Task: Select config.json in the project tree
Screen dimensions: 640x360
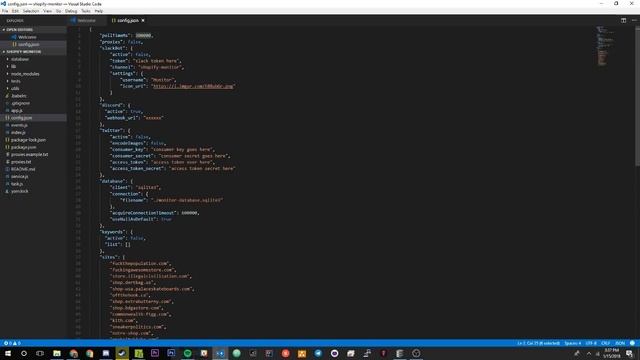Action: [33, 118]
